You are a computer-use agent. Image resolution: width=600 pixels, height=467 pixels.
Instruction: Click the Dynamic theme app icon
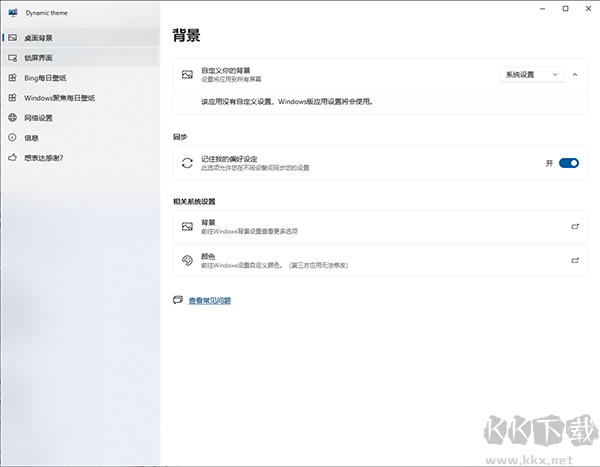(13, 13)
